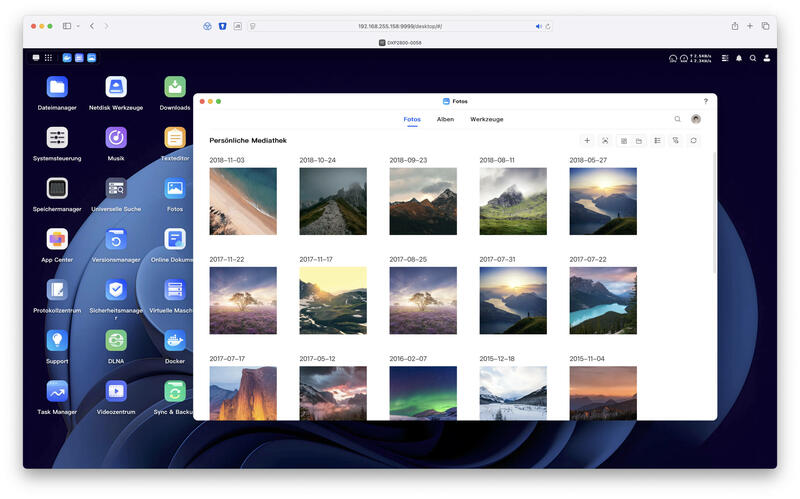Click the help question mark in Fotos
Image resolution: width=800 pixels, height=499 pixels.
(706, 101)
